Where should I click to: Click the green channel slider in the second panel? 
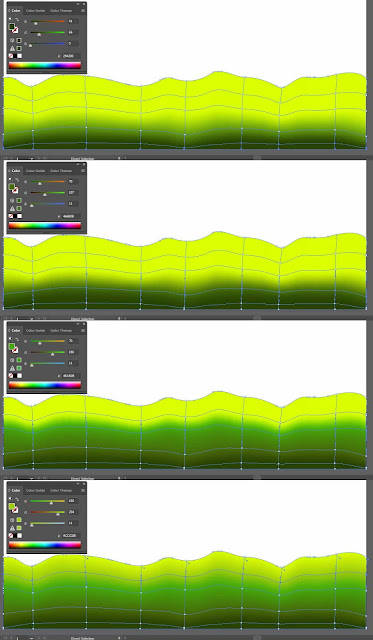tap(47, 192)
